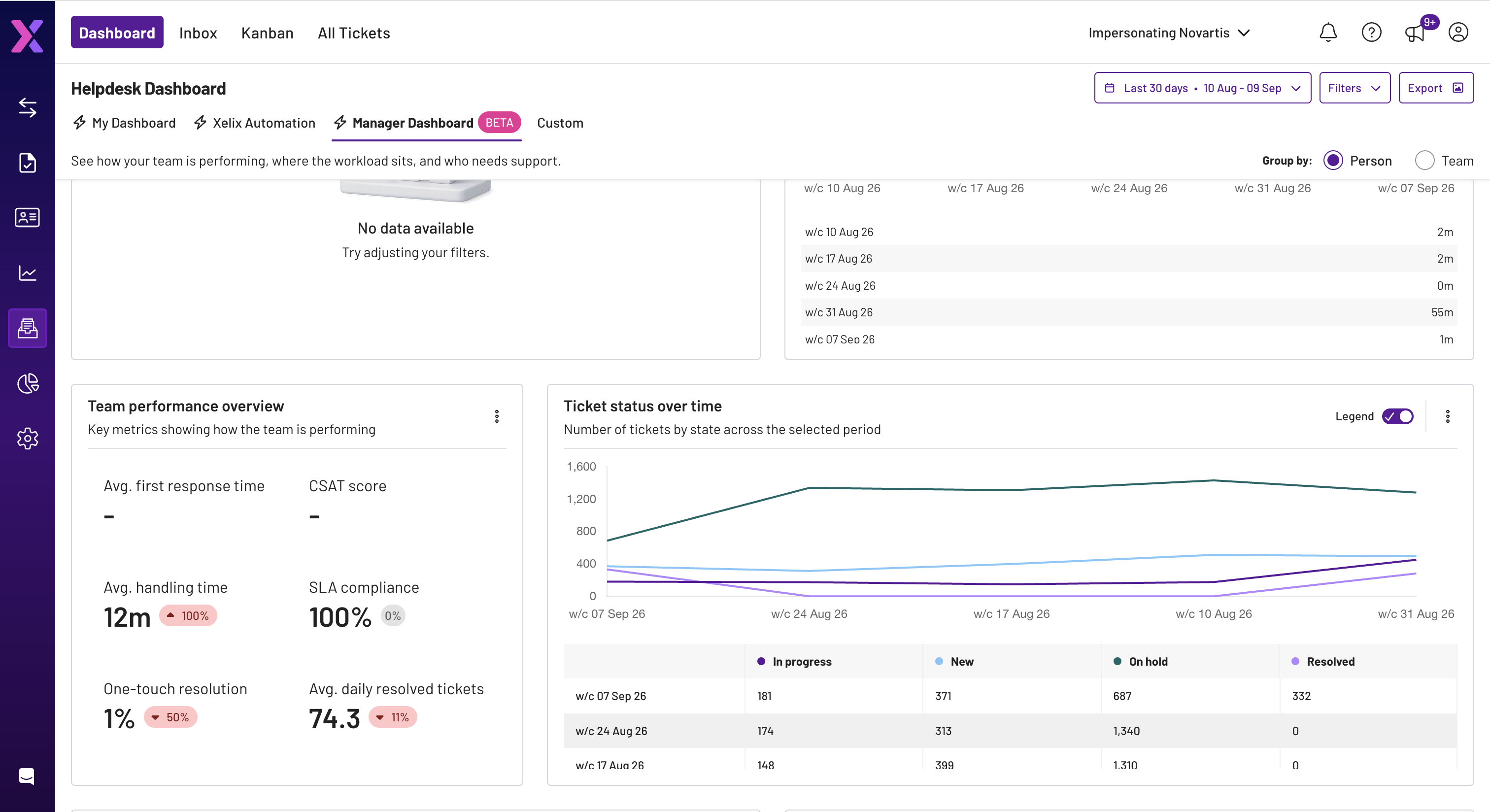This screenshot has height=812, width=1490.
Task: Expand the Filters dropdown
Action: (1355, 88)
